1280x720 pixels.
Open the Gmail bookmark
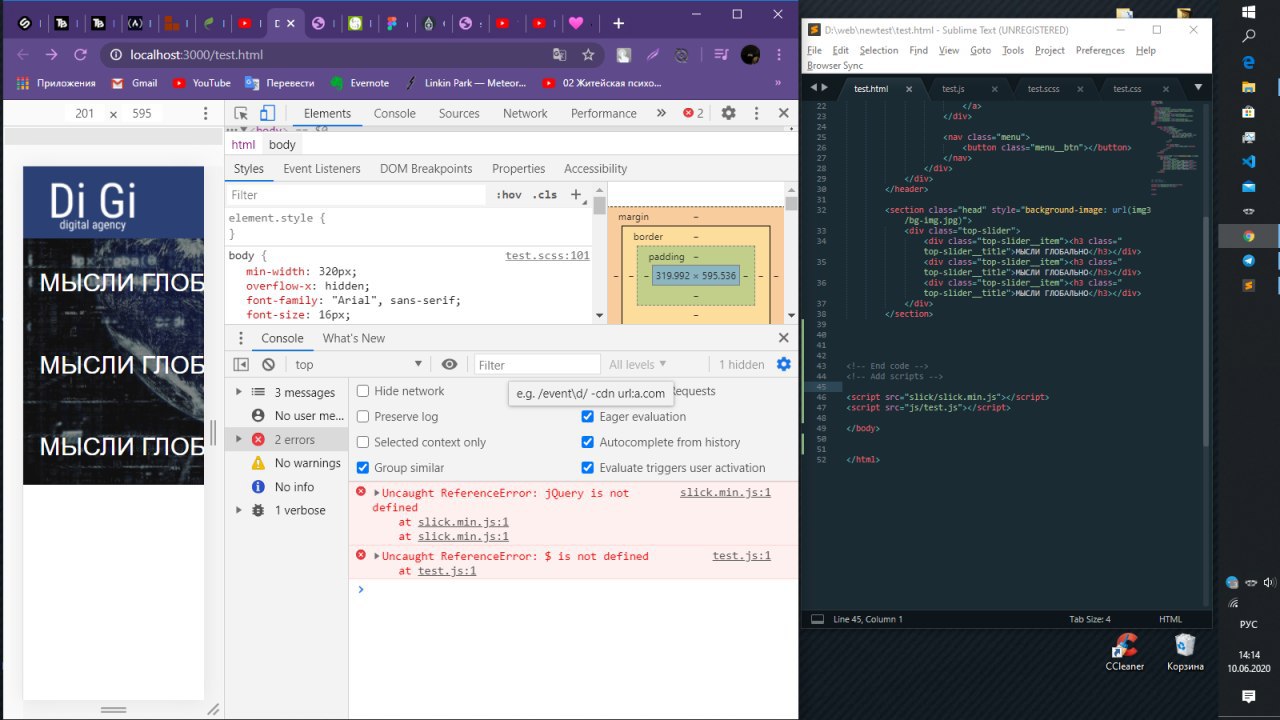pyautogui.click(x=134, y=83)
